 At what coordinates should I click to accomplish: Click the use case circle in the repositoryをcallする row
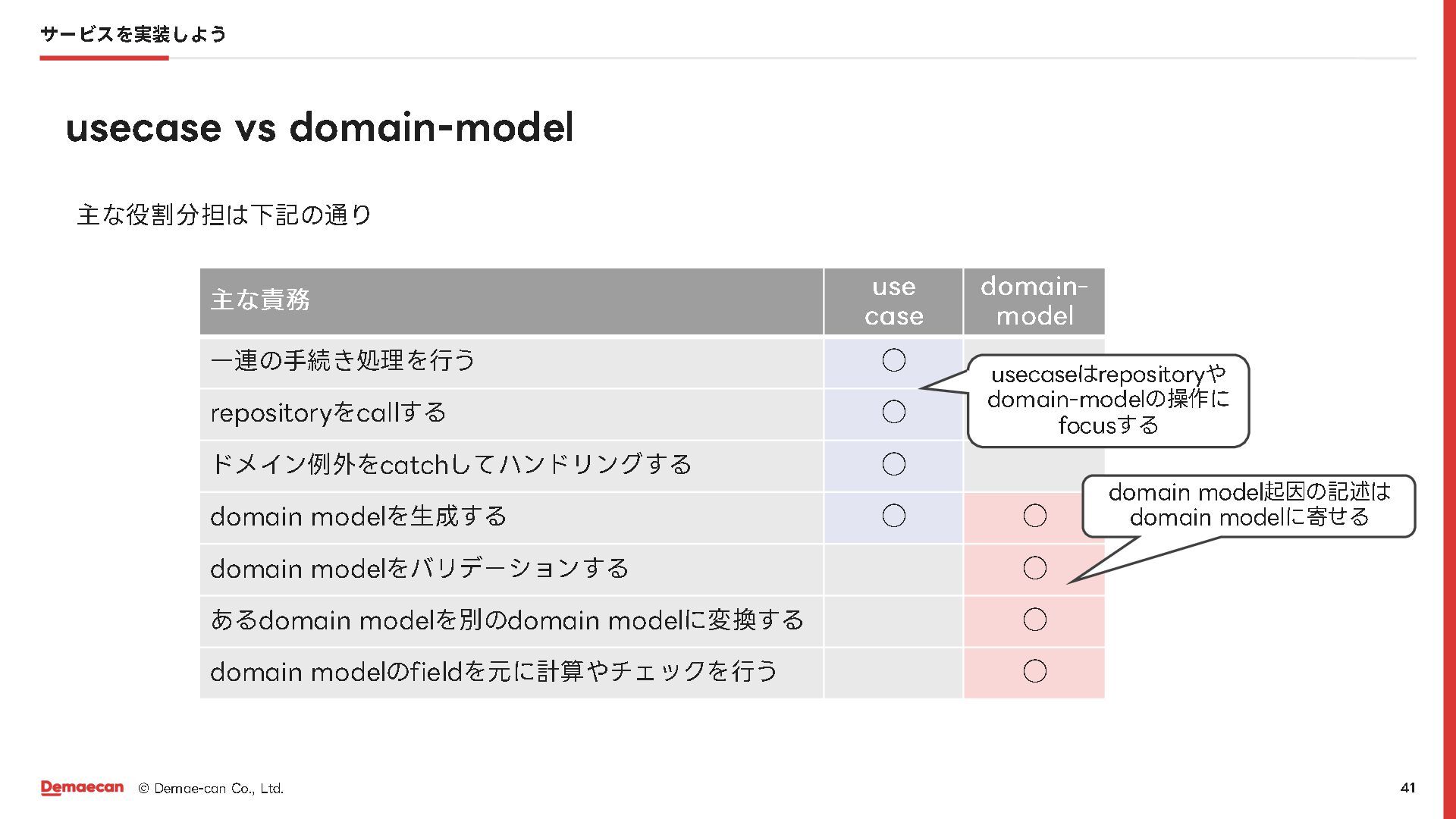894,412
